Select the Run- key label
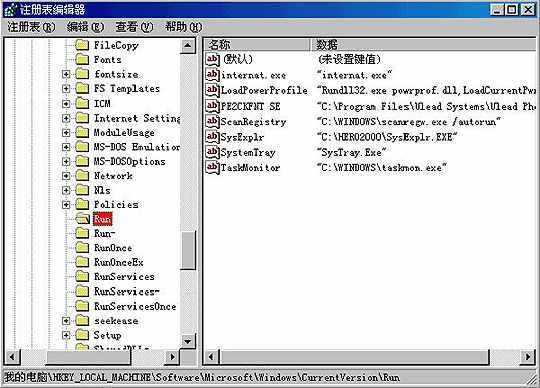Viewport: 540px width, 388px height. click(104, 233)
